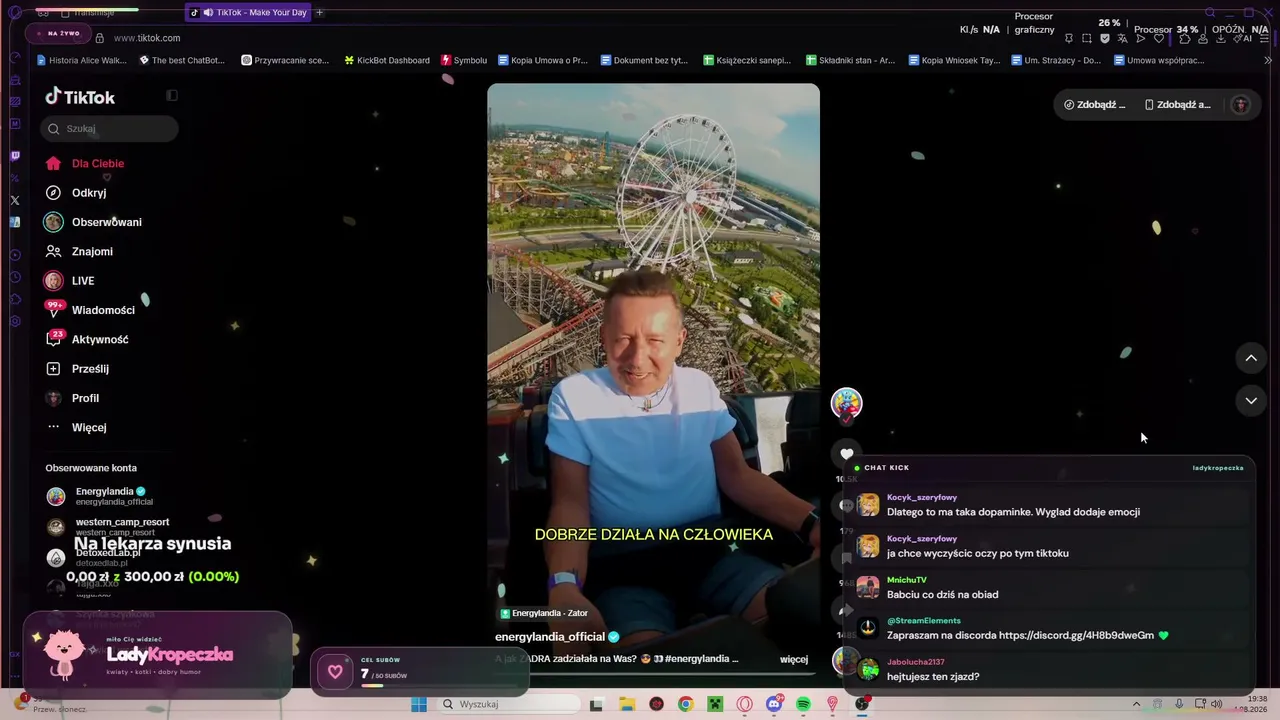The image size is (1280, 720).
Task: Open the browser easy setup menu
Action: (1265, 38)
